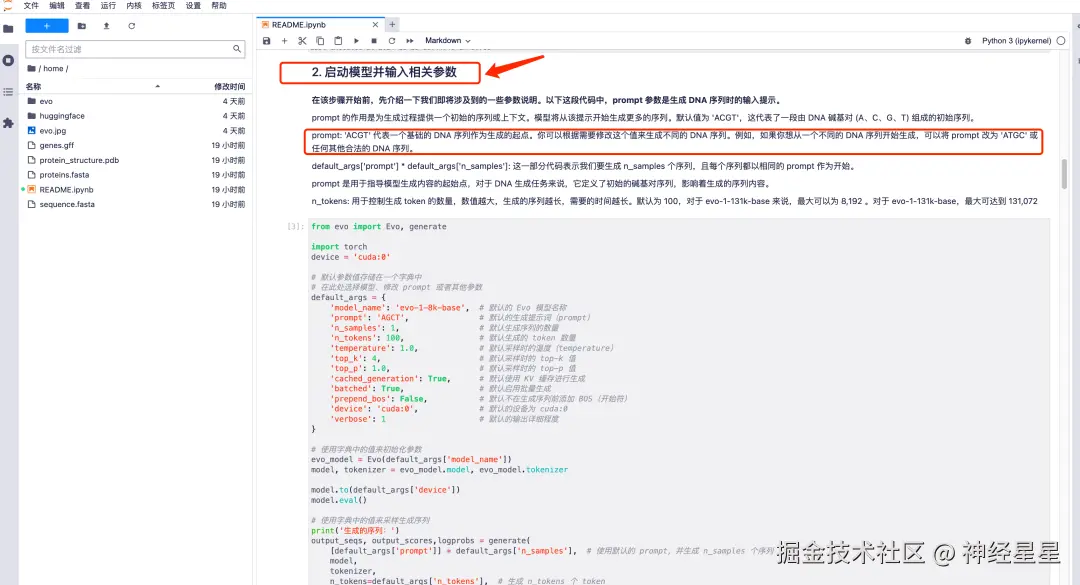Open the Markdown cell type dropdown
This screenshot has width=1080, height=585.
[x=448, y=41]
